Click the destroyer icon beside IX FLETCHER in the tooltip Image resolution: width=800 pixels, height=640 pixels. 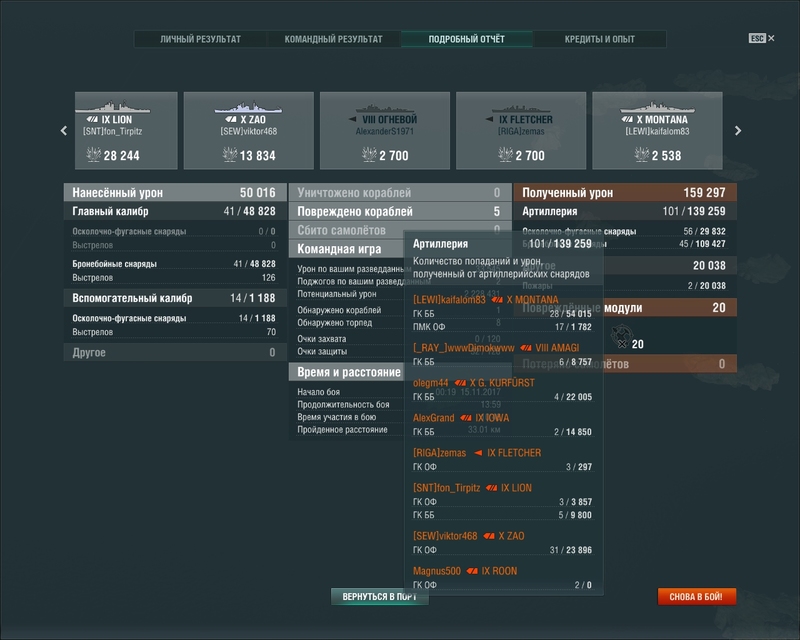coord(478,453)
